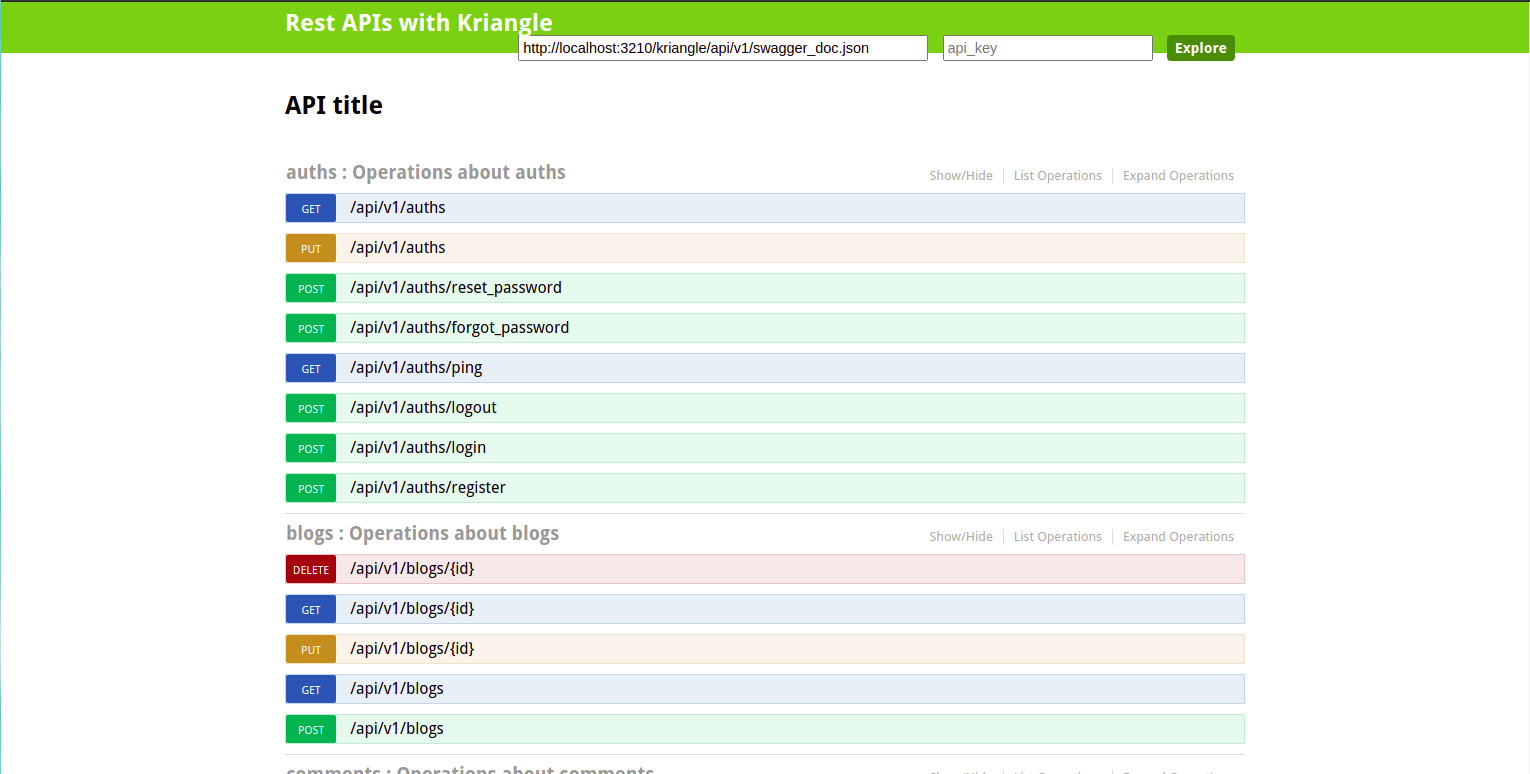Click the api_key input field

pos(1047,47)
